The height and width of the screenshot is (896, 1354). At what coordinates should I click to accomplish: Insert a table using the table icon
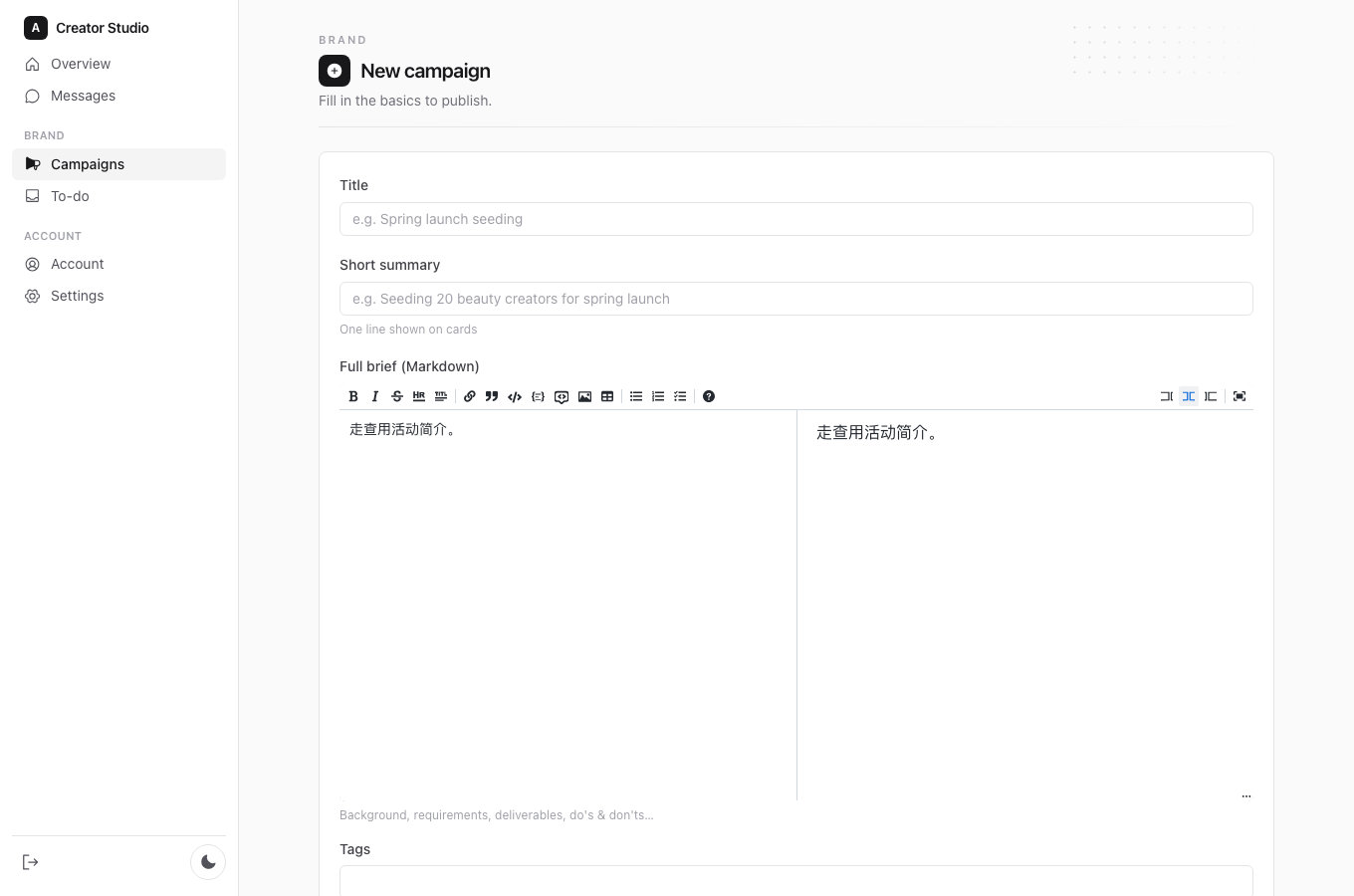tap(607, 396)
